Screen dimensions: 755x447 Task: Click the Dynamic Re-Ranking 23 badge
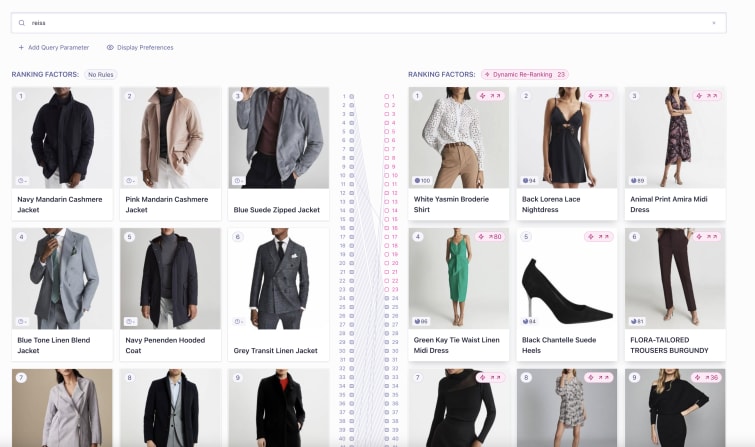click(x=525, y=75)
